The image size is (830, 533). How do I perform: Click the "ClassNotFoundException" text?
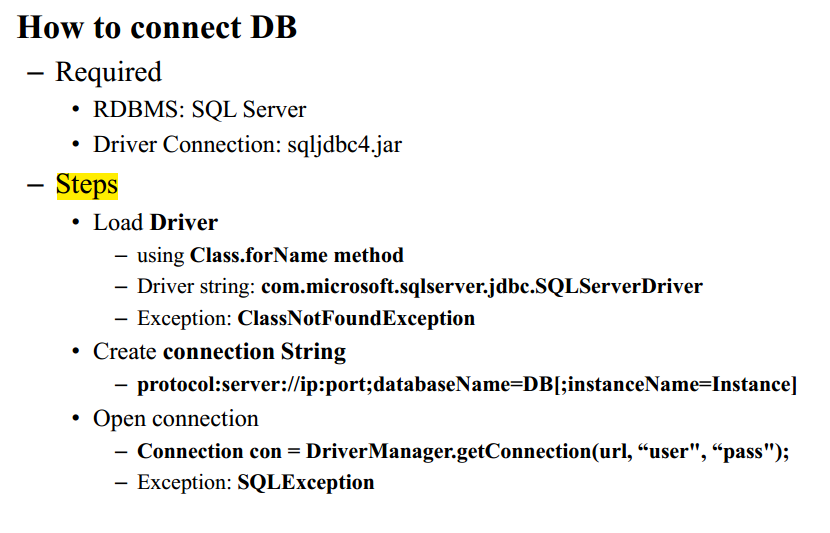(x=356, y=319)
